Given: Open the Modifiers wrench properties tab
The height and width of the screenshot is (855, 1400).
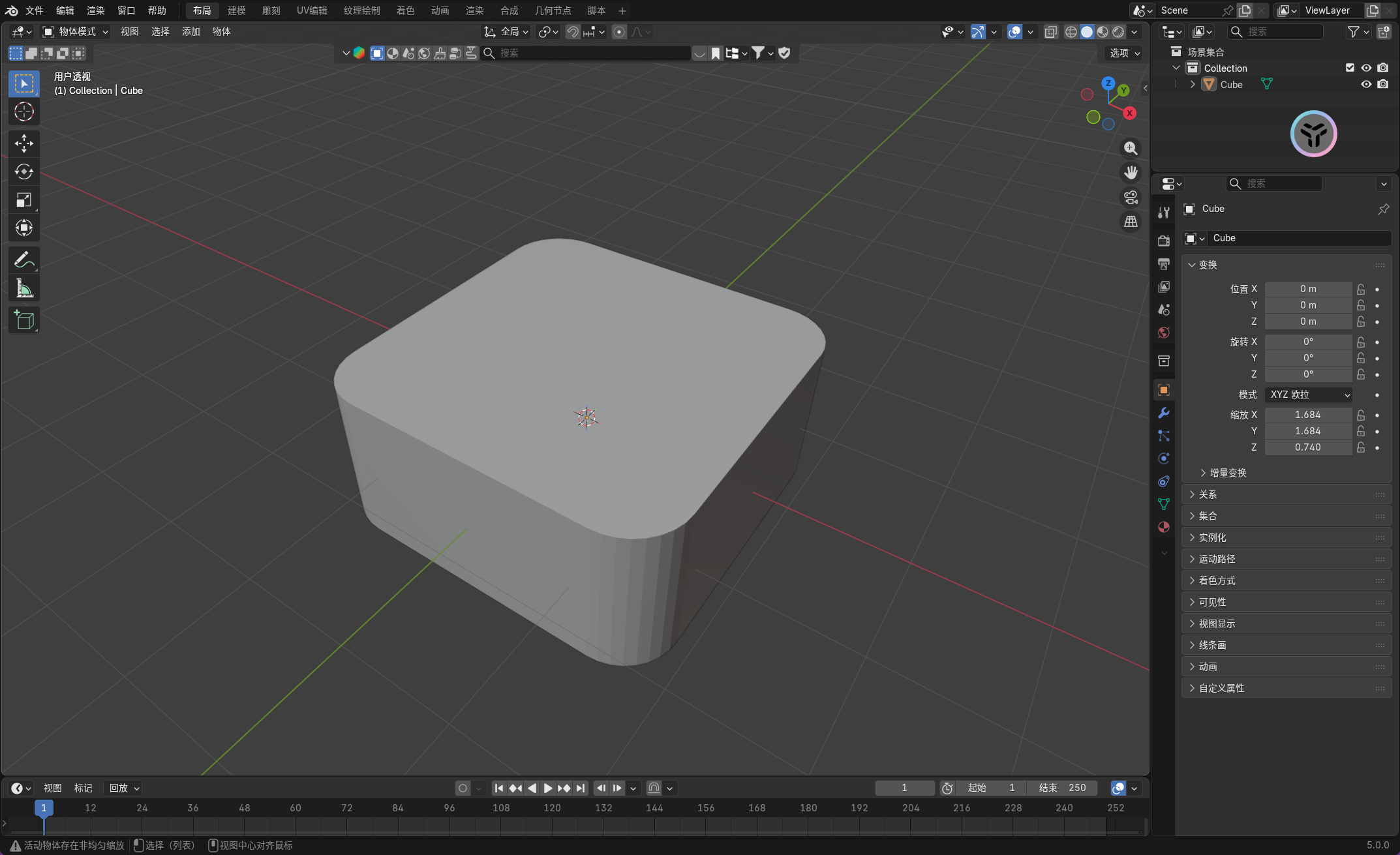Looking at the screenshot, I should click(x=1164, y=413).
